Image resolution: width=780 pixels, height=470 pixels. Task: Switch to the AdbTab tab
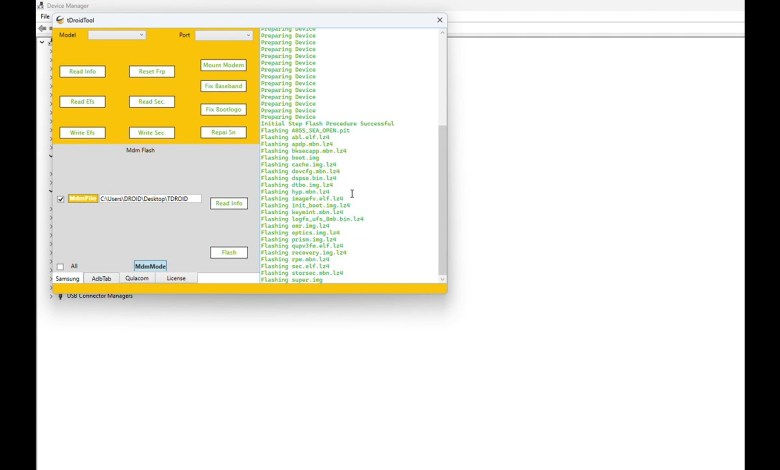pyautogui.click(x=101, y=278)
